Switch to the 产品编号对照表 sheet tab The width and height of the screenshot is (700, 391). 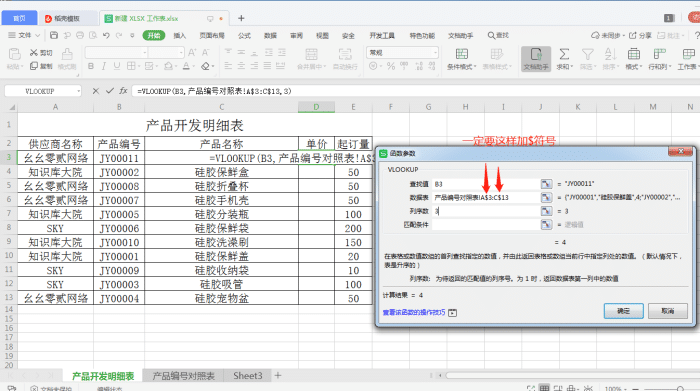pyautogui.click(x=183, y=376)
